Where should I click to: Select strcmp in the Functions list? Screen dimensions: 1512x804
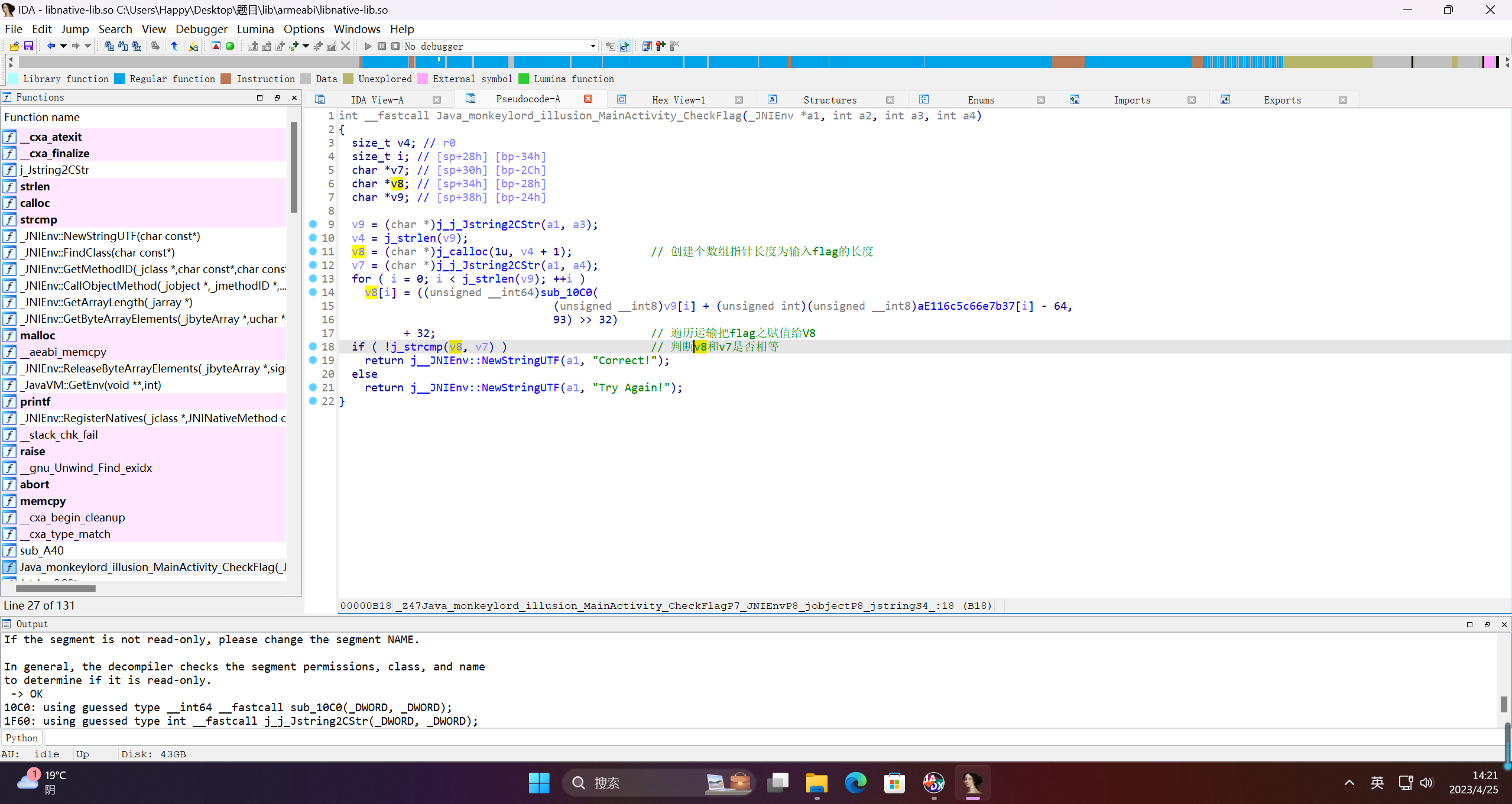38,219
